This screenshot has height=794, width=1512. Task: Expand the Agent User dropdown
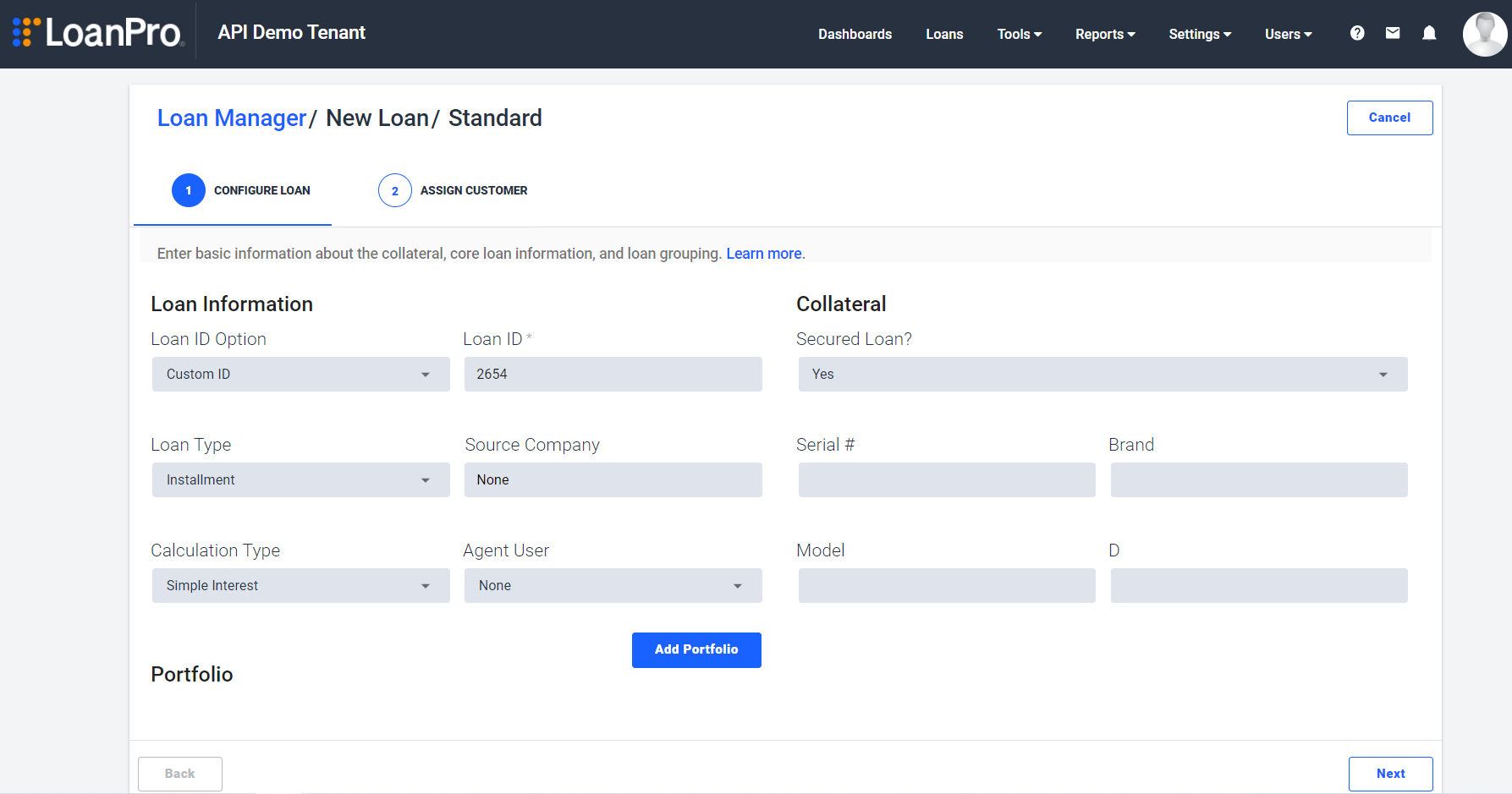point(613,585)
